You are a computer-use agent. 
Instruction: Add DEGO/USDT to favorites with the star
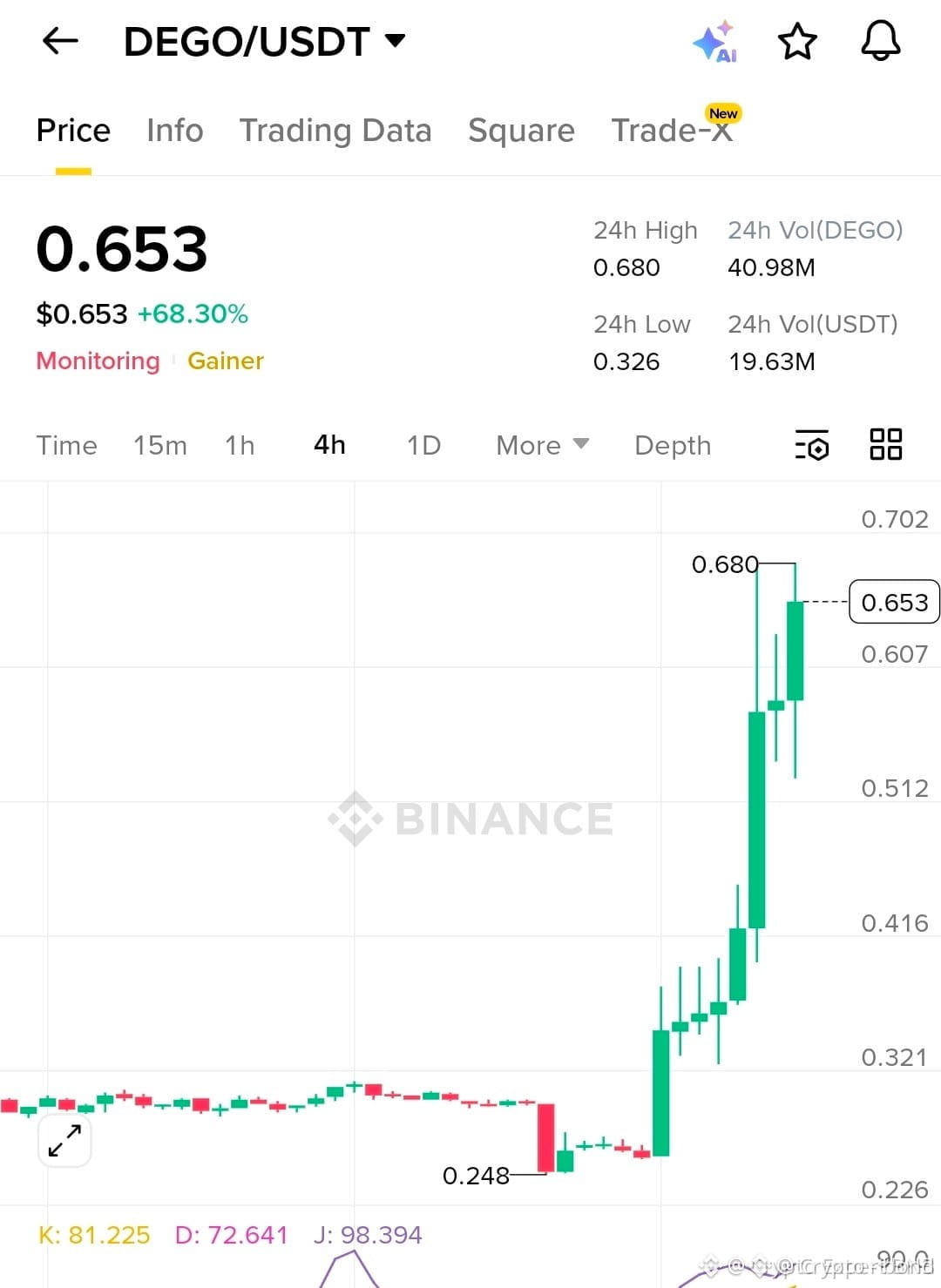[797, 42]
